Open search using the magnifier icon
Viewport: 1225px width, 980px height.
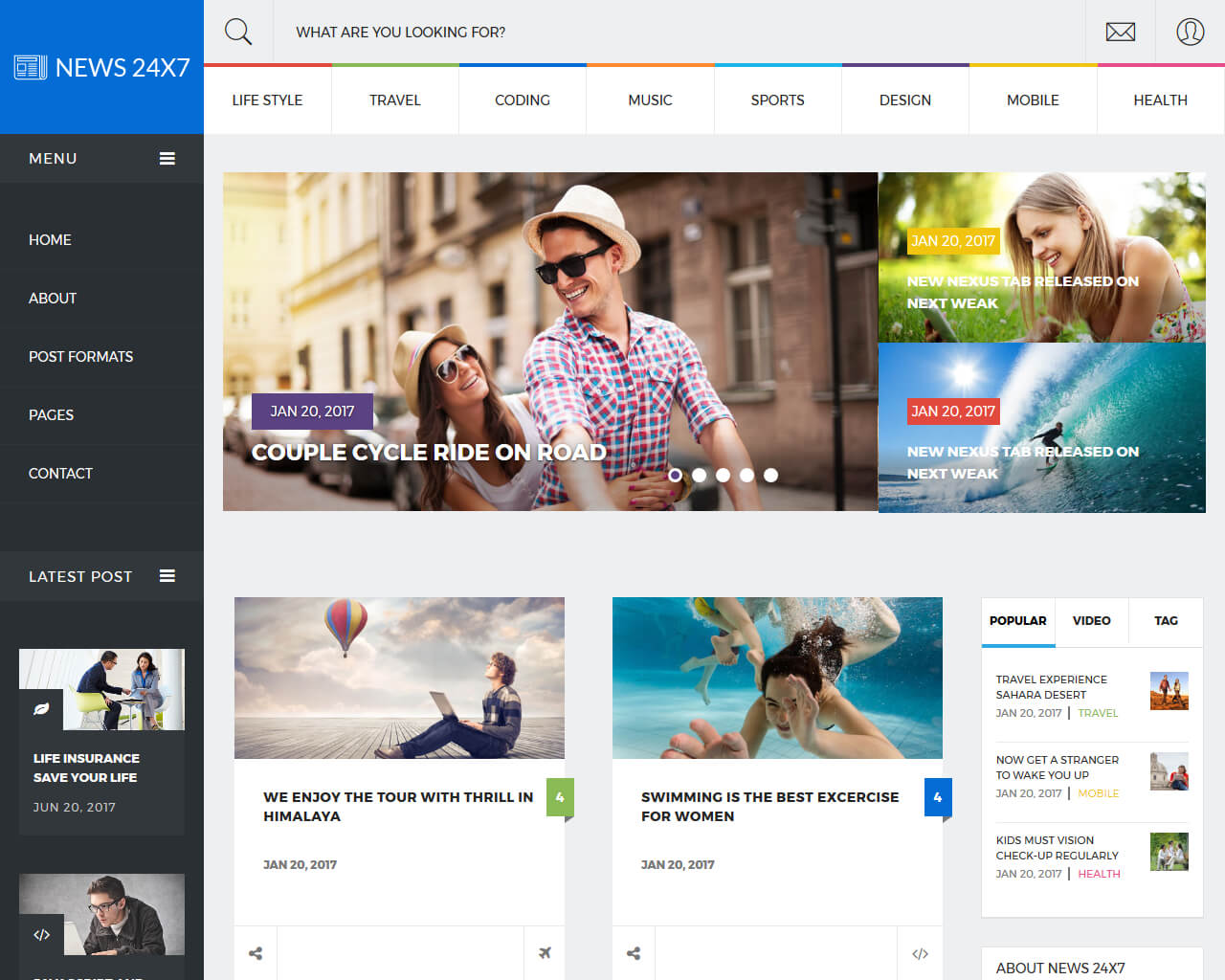[x=237, y=31]
